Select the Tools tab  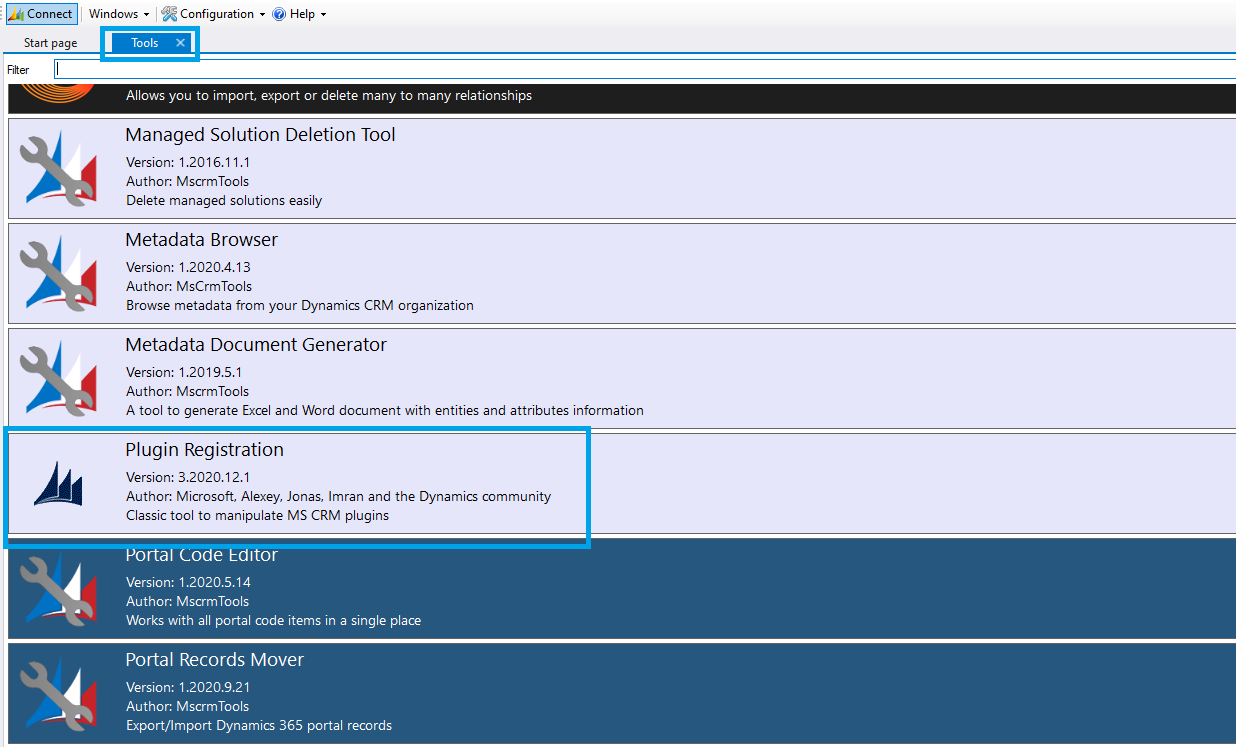(145, 43)
